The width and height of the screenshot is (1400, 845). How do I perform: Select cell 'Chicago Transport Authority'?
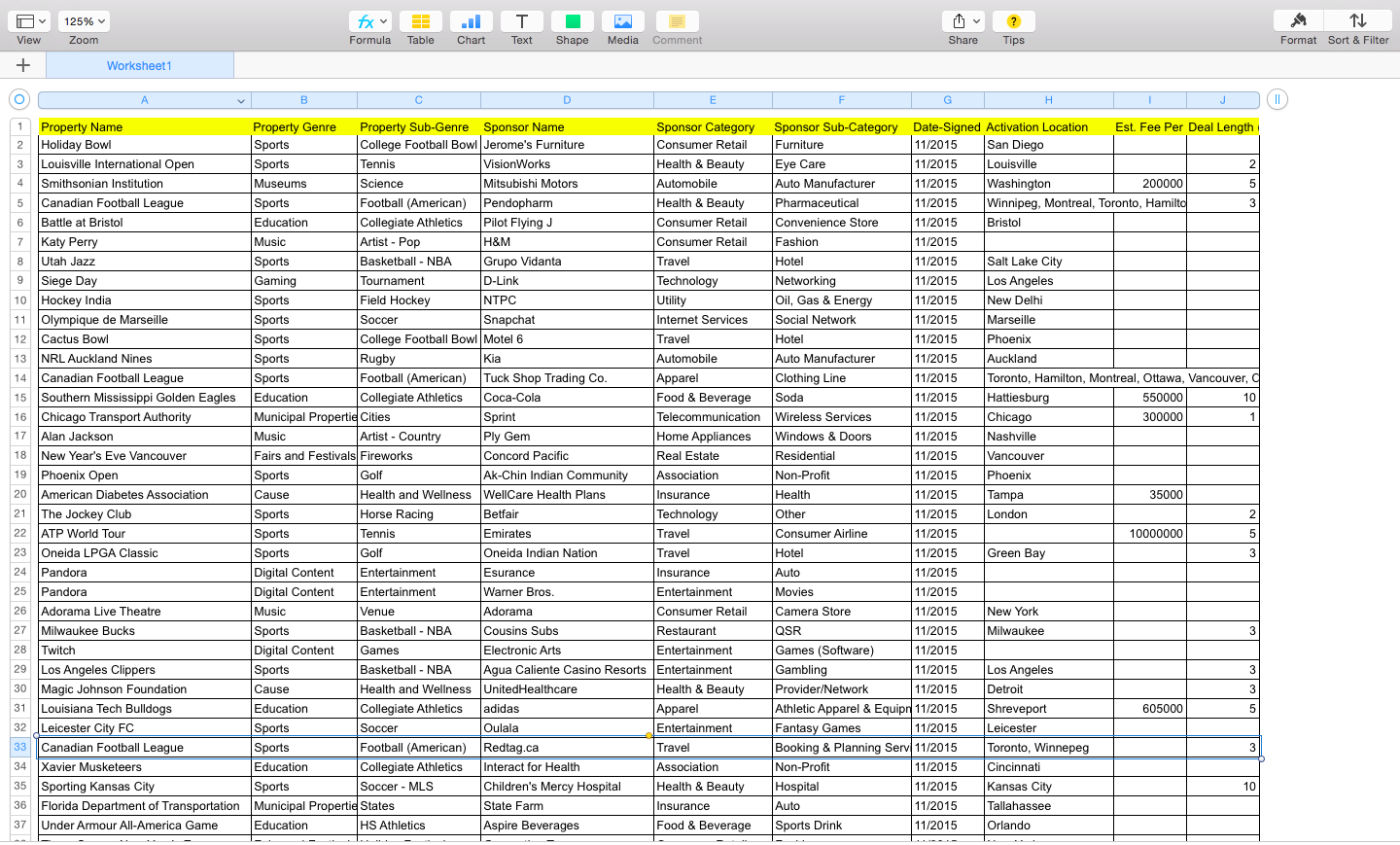145,417
